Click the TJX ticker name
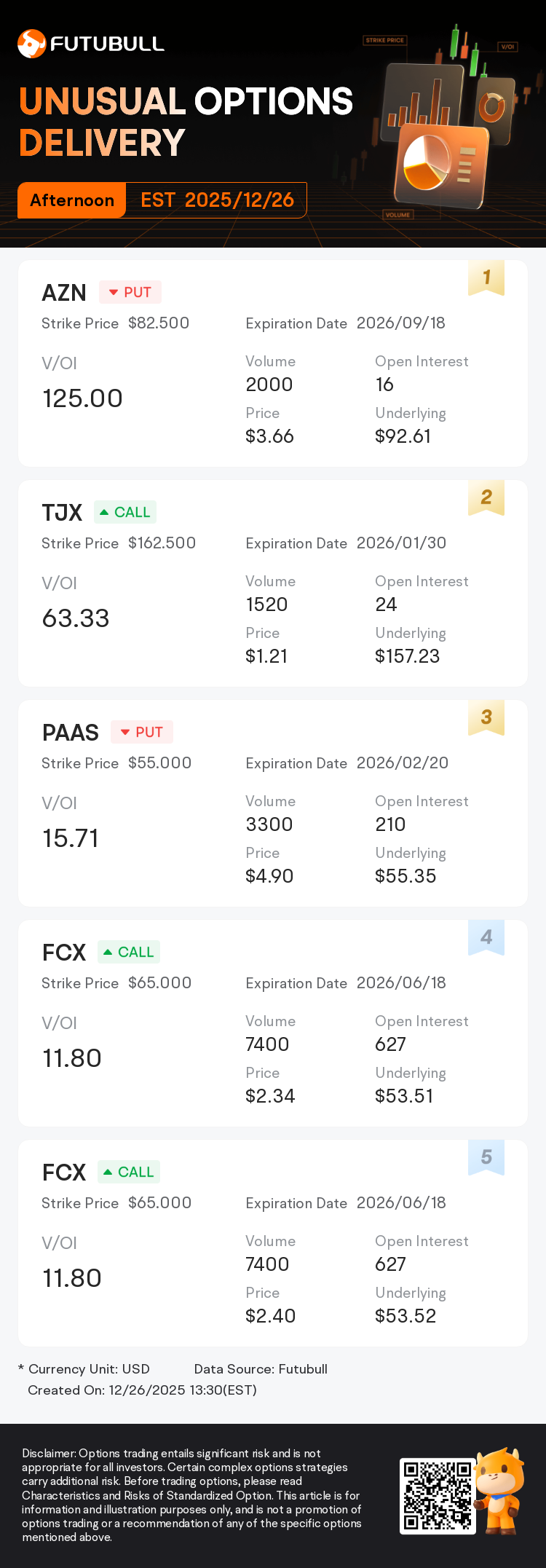 (x=62, y=513)
